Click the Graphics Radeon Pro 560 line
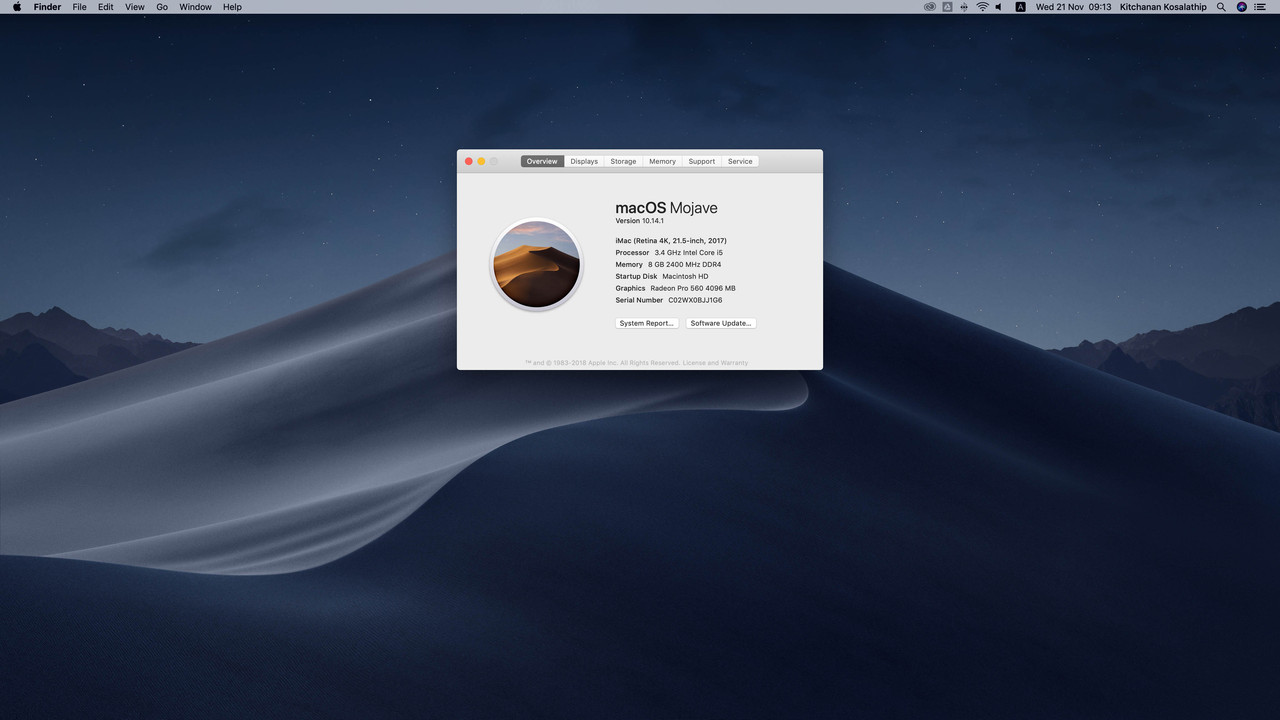1280x720 pixels. tap(675, 288)
